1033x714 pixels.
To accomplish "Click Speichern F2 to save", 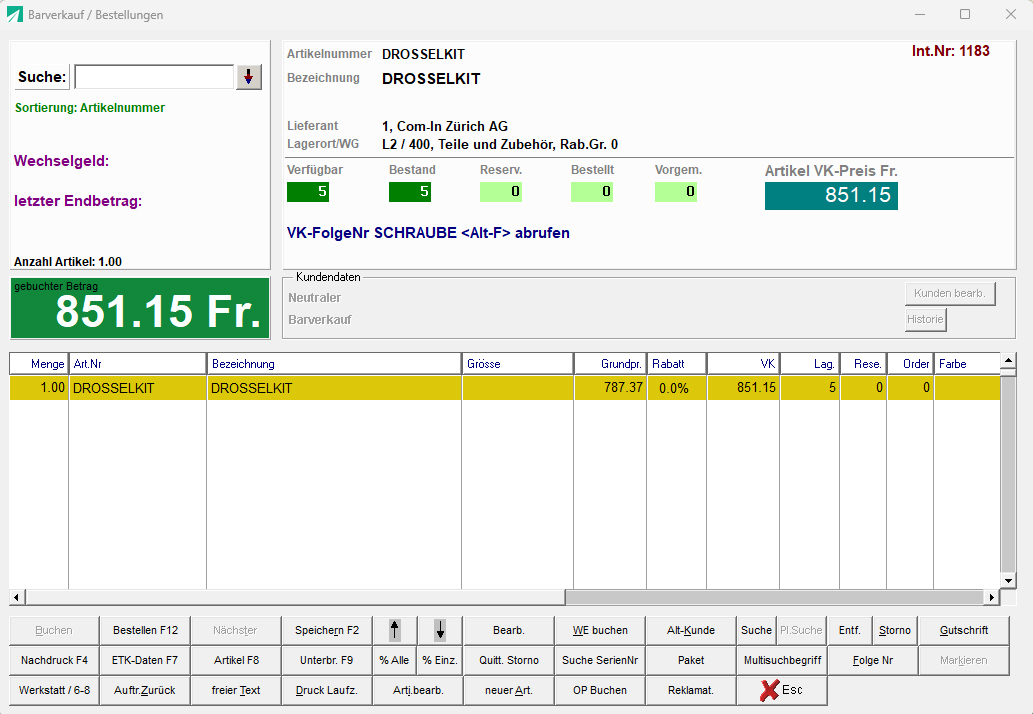I will click(x=327, y=630).
